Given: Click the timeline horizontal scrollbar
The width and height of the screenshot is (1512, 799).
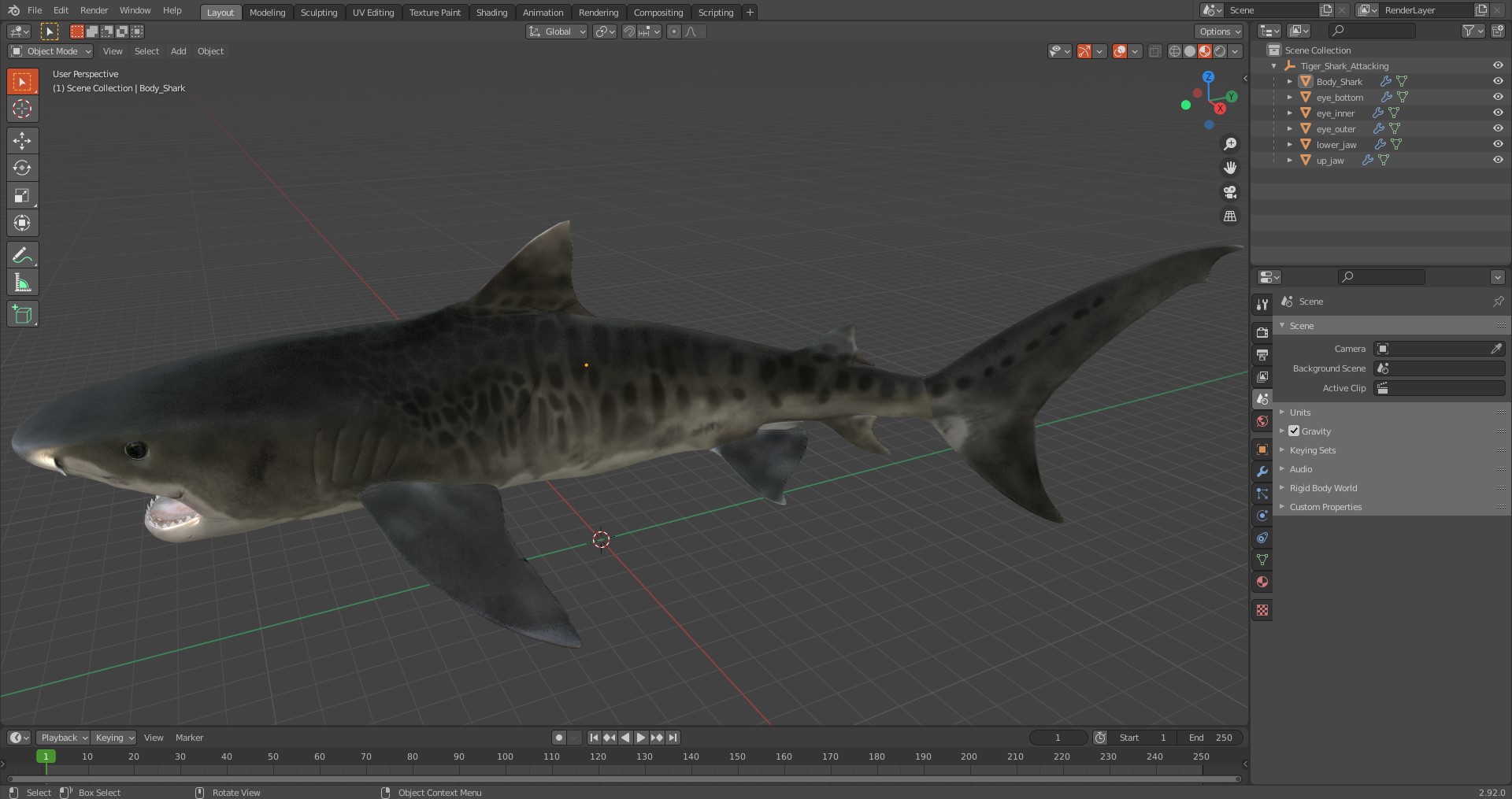Looking at the screenshot, I should click(624, 779).
